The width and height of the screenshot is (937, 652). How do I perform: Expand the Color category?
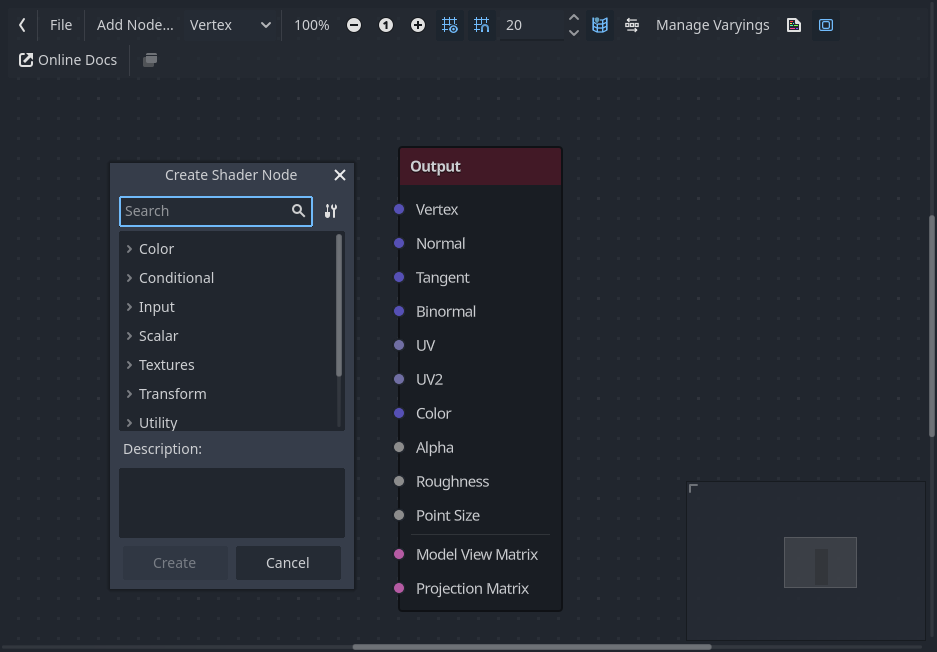130,249
